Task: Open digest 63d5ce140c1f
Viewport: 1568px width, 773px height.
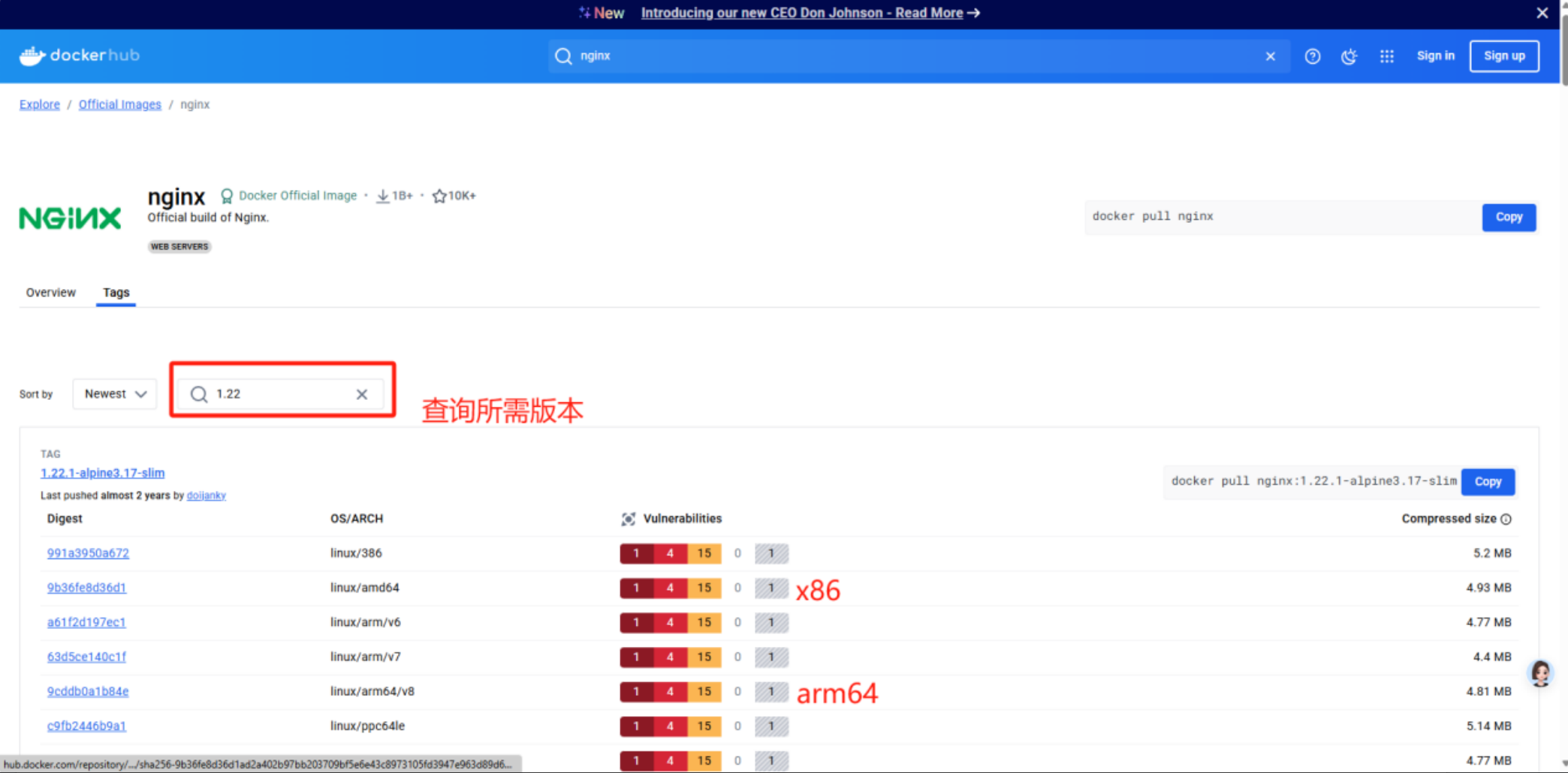Action: (86, 657)
